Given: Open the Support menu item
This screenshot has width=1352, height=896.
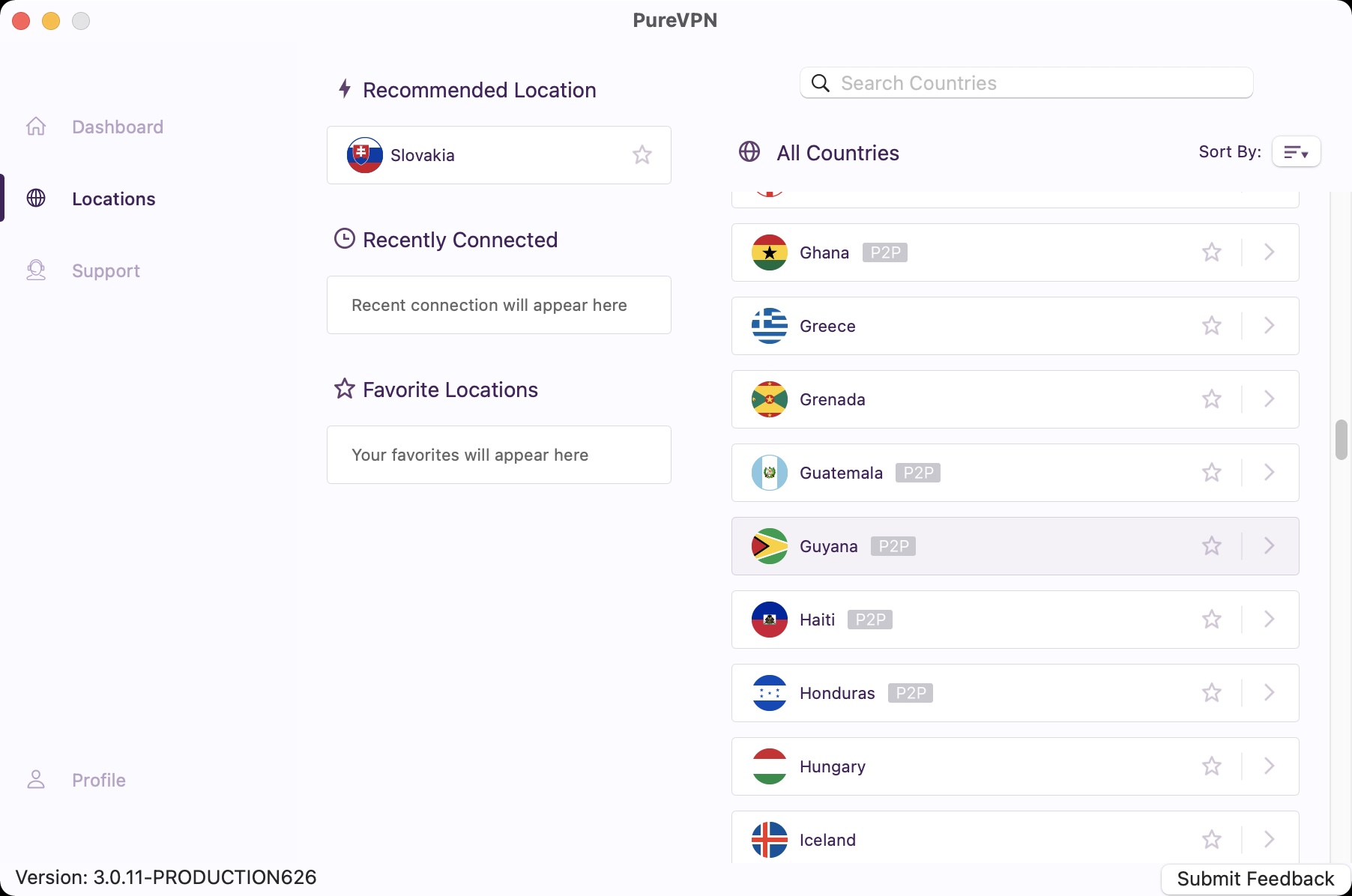Looking at the screenshot, I should pyautogui.click(x=106, y=270).
